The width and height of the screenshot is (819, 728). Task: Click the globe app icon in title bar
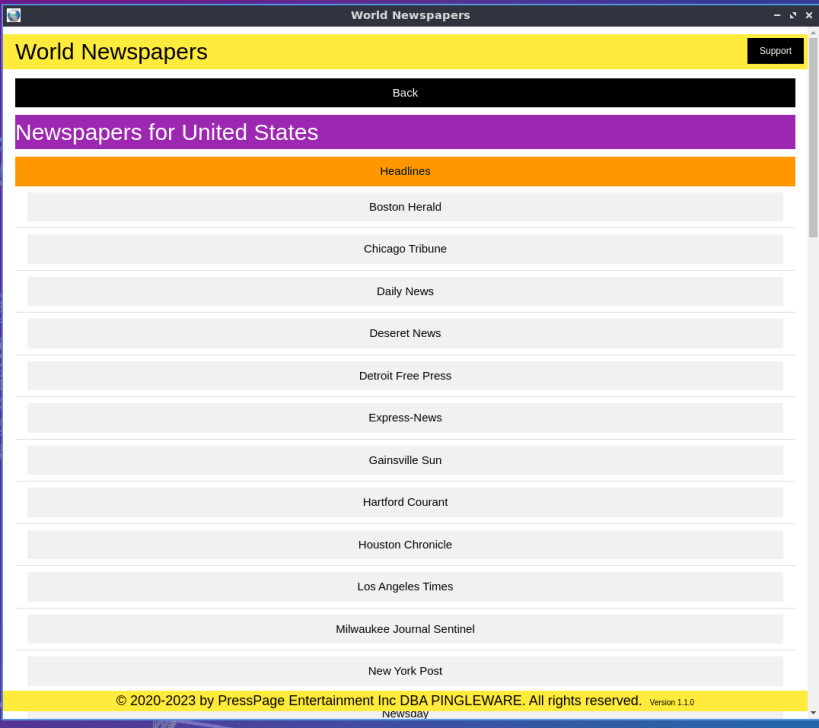(x=14, y=15)
